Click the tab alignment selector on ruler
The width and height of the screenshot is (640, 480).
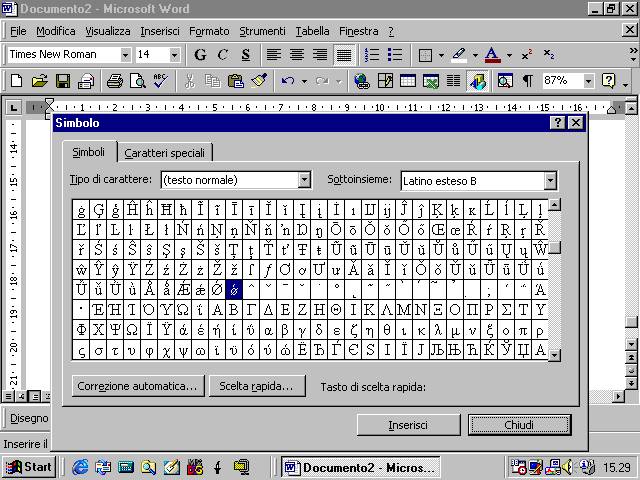click(13, 108)
